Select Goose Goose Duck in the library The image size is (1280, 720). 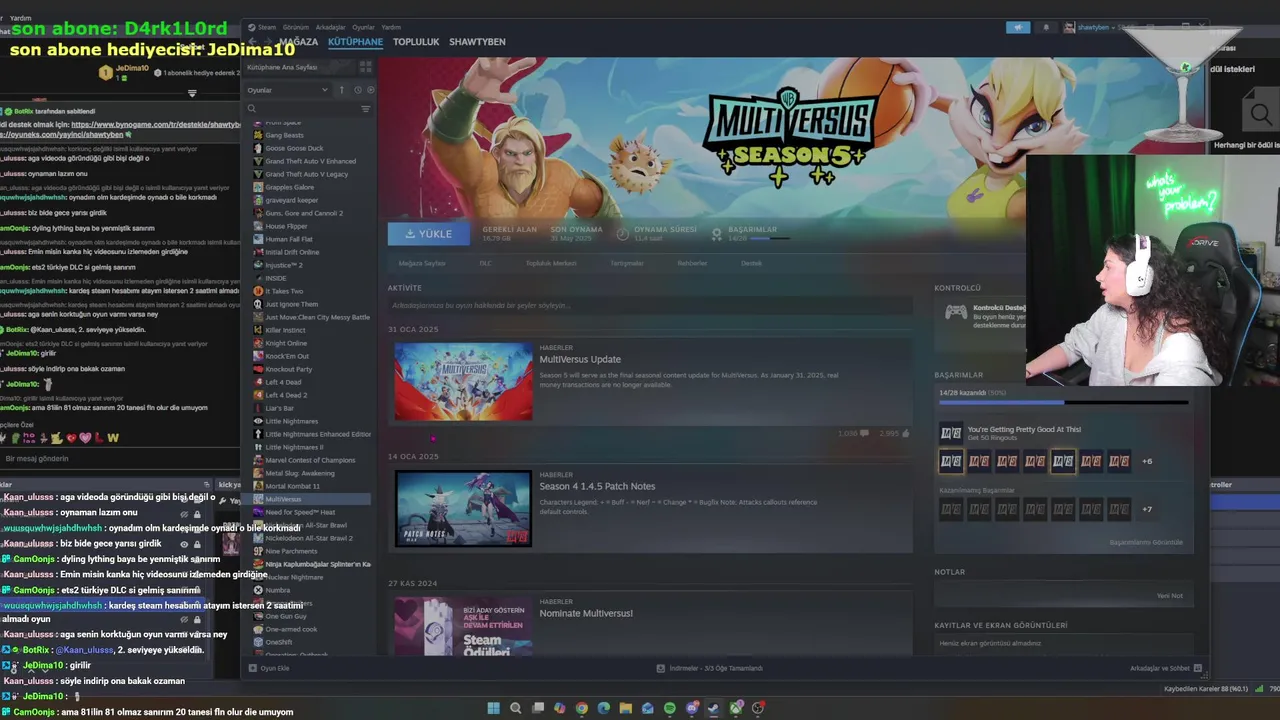(x=294, y=148)
